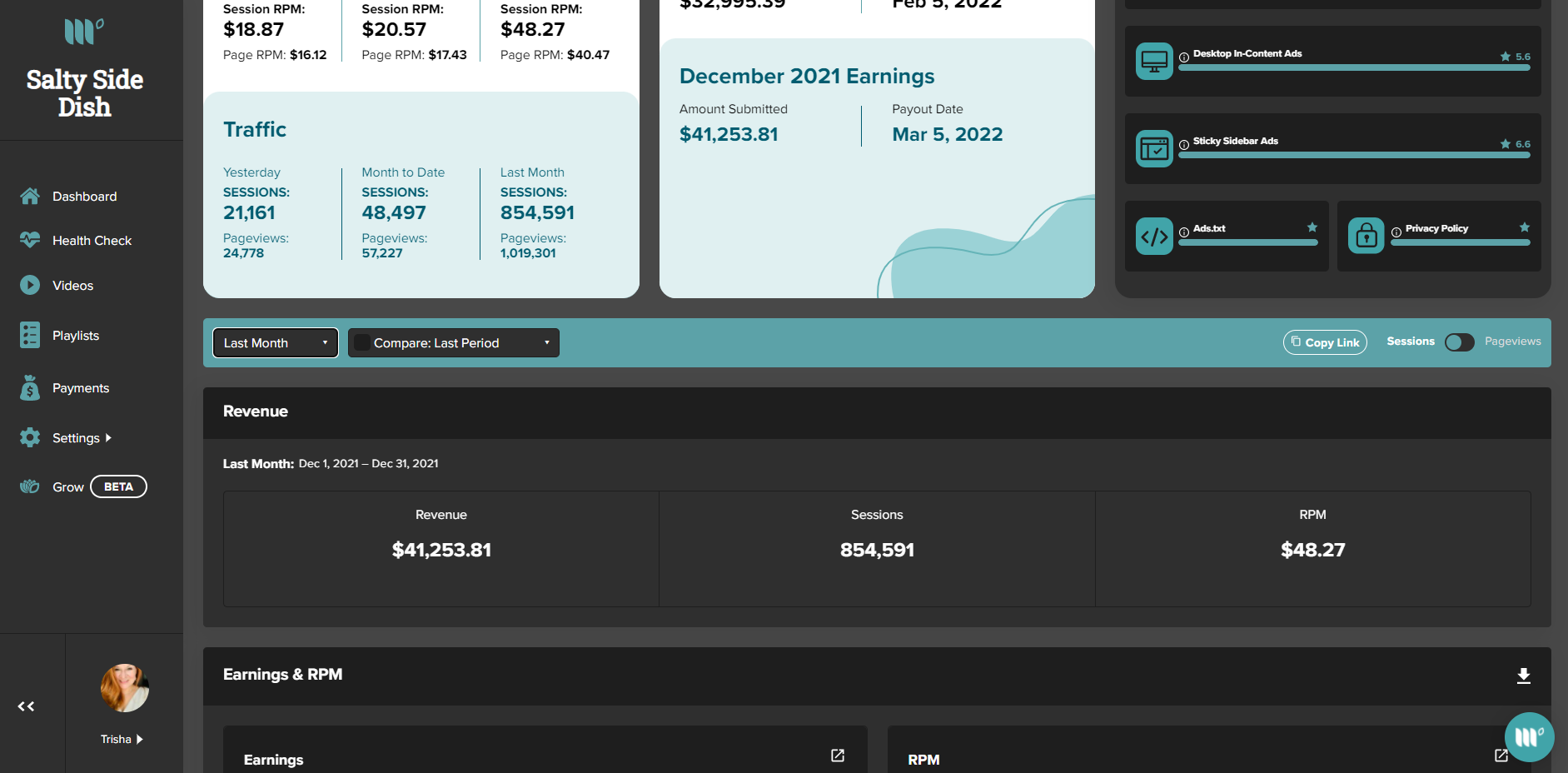Click the Playlists list icon
1568x773 pixels.
click(30, 335)
